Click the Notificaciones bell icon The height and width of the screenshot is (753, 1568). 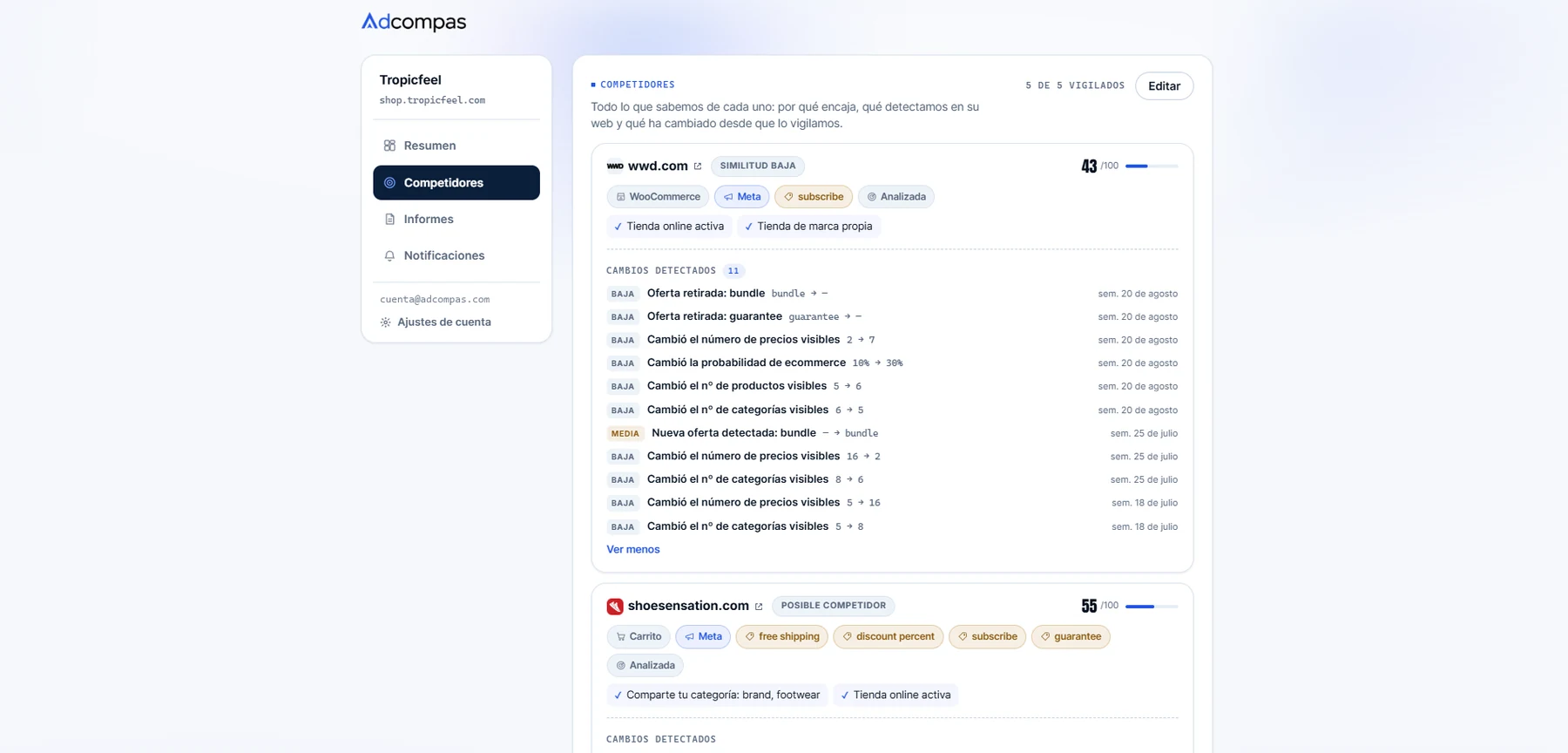pyautogui.click(x=389, y=256)
